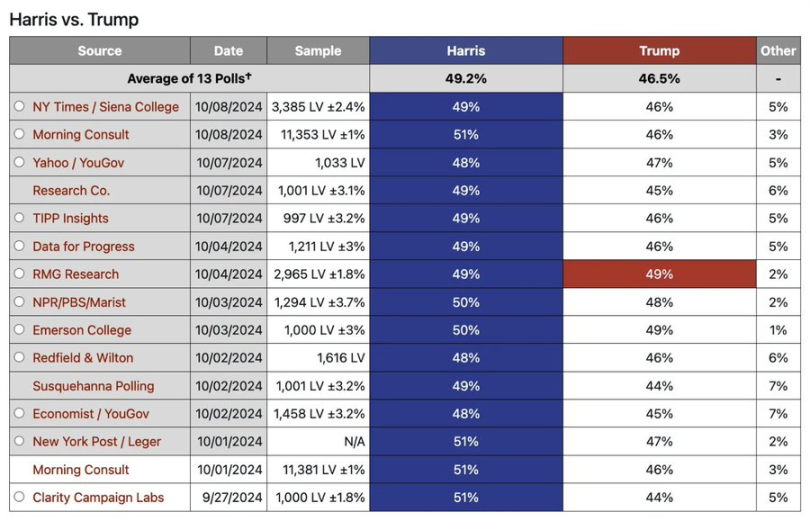Click the Data for Progress link
The height and width of the screenshot is (521, 810).
click(83, 246)
